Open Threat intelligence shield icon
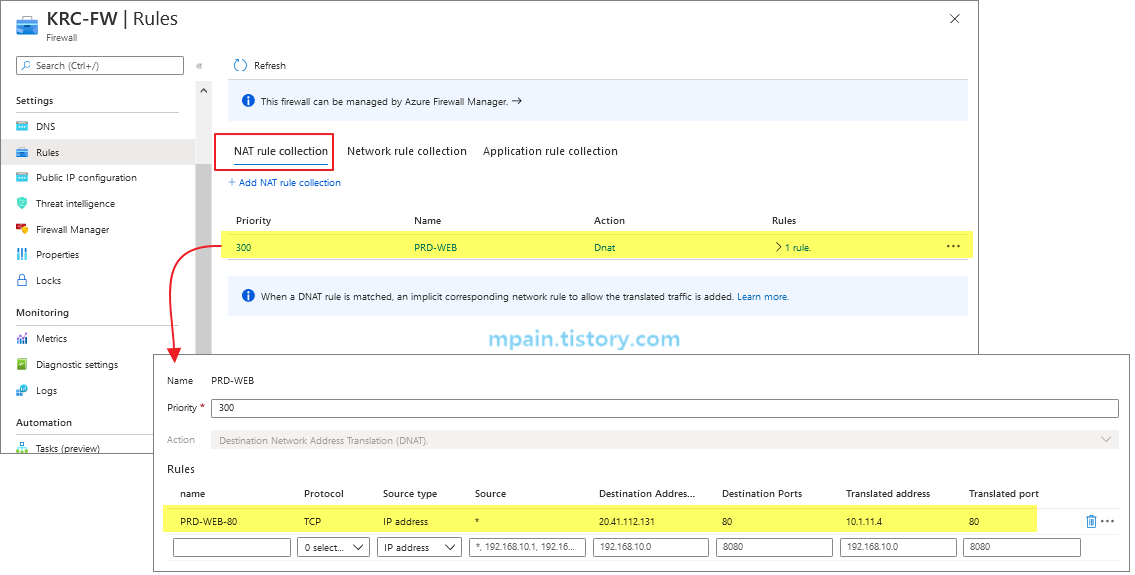This screenshot has width=1135, height=575. [x=22, y=204]
